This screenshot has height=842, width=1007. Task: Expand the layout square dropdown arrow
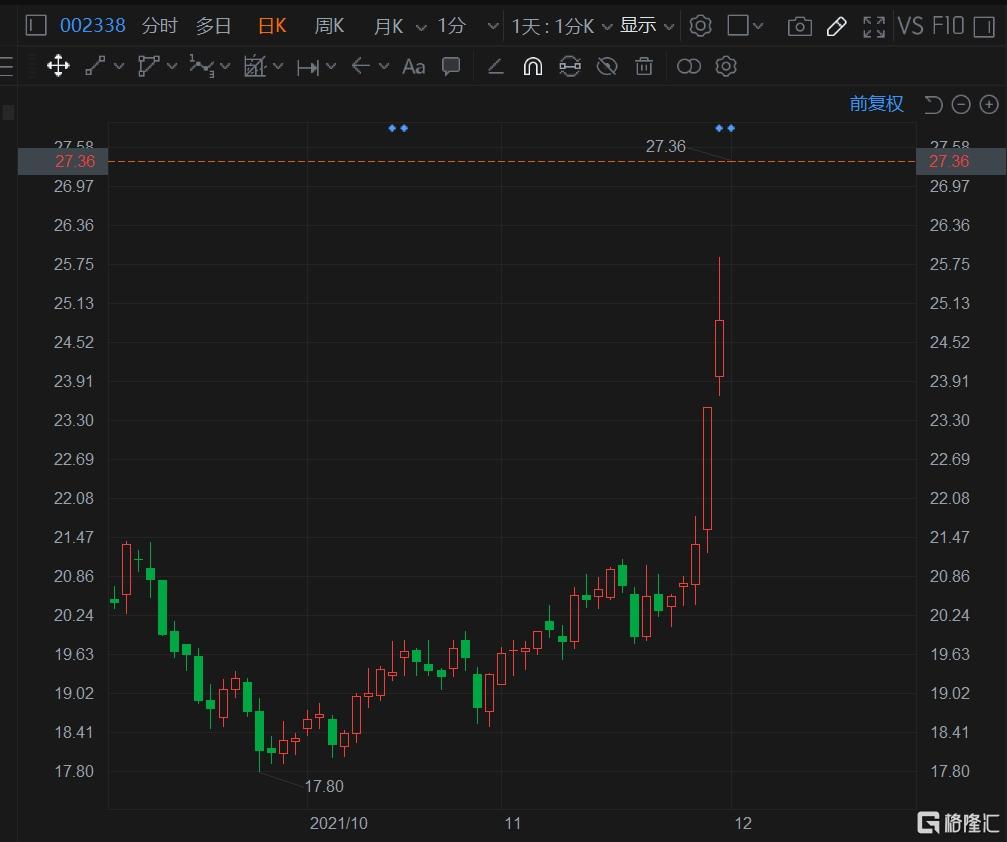coord(758,26)
